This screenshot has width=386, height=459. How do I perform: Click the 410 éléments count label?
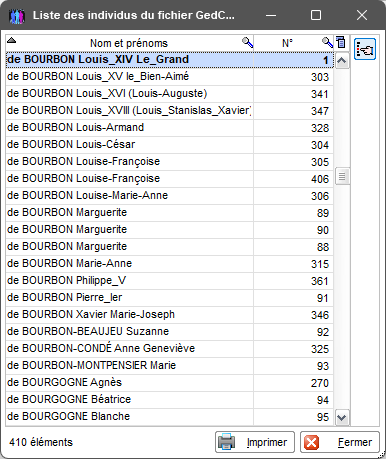[x=41, y=442]
